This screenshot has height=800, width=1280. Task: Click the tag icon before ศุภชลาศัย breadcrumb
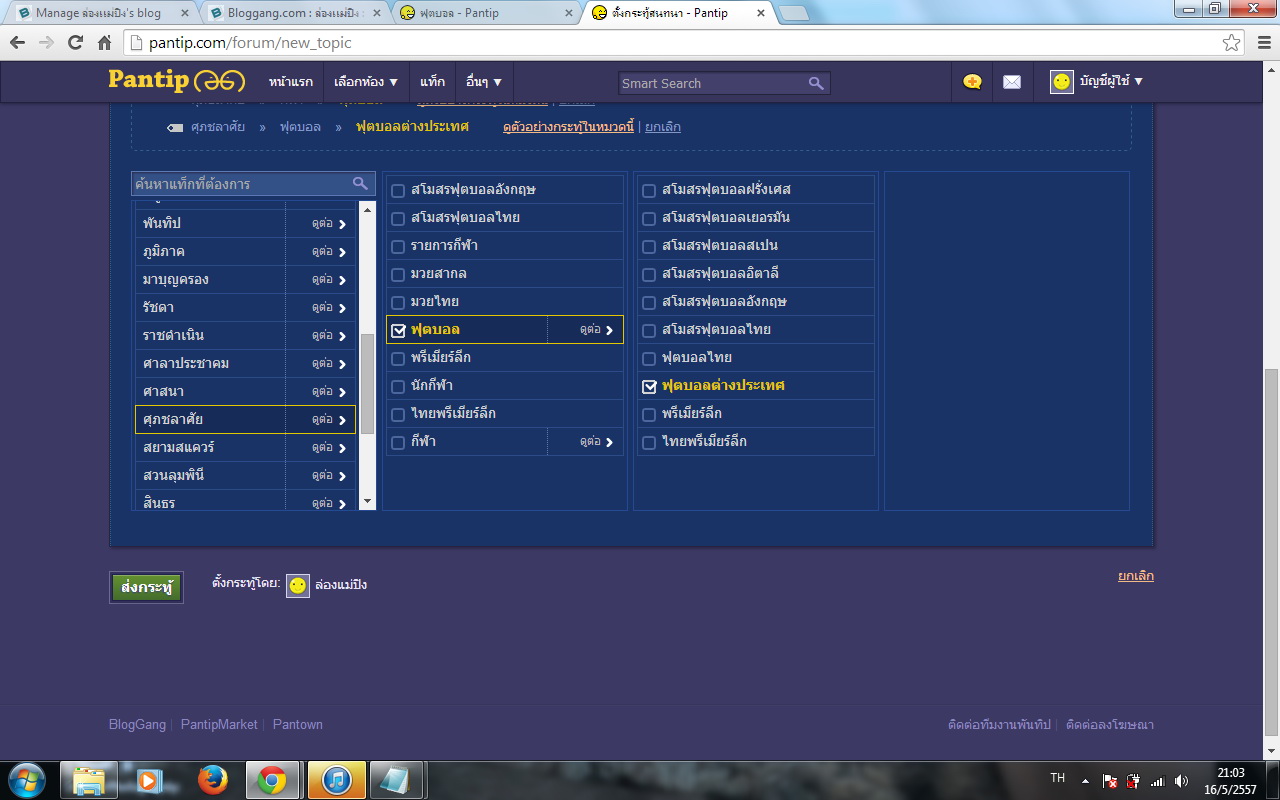[175, 127]
